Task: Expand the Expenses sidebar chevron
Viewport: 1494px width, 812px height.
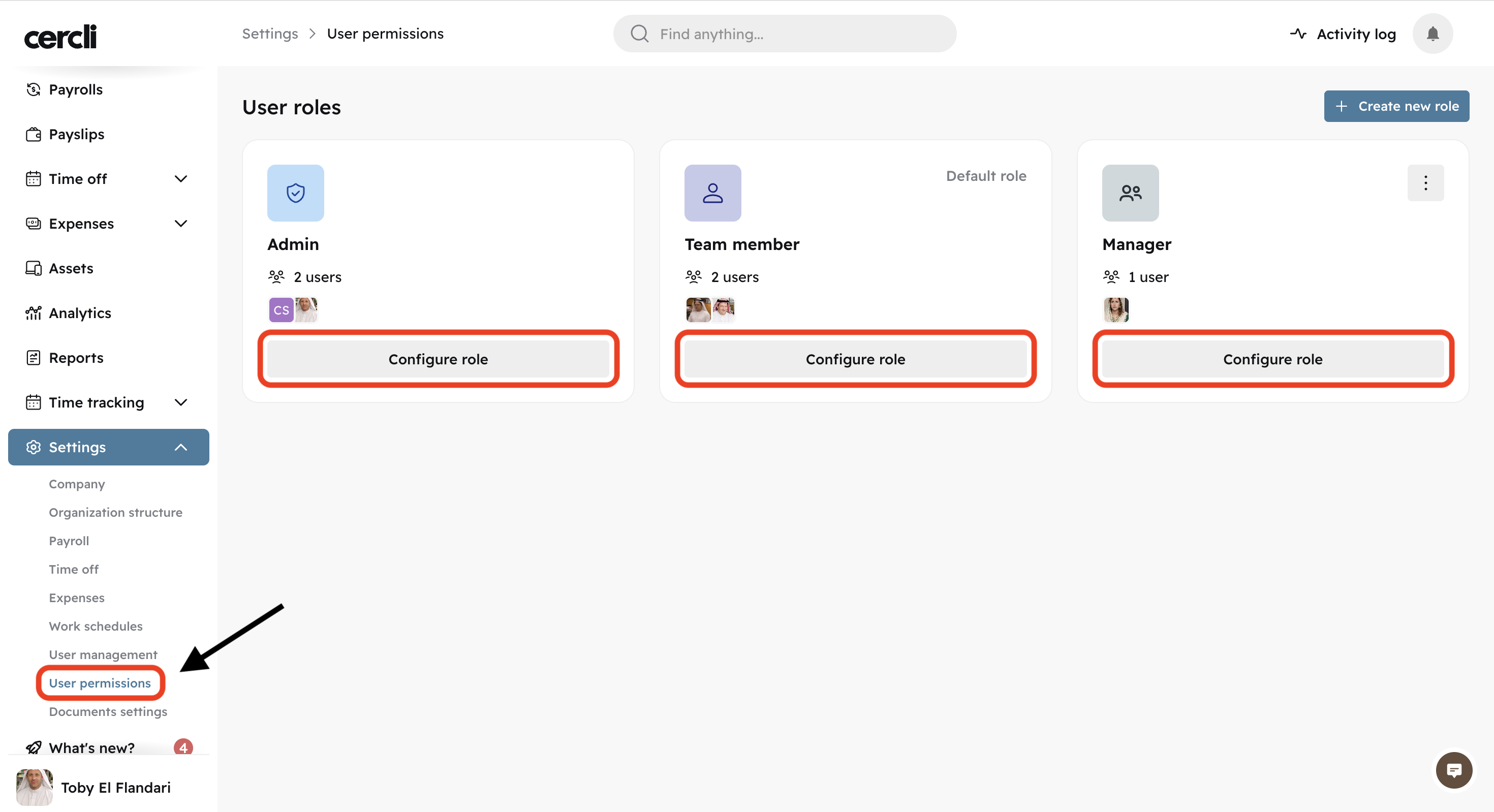Action: (x=181, y=223)
